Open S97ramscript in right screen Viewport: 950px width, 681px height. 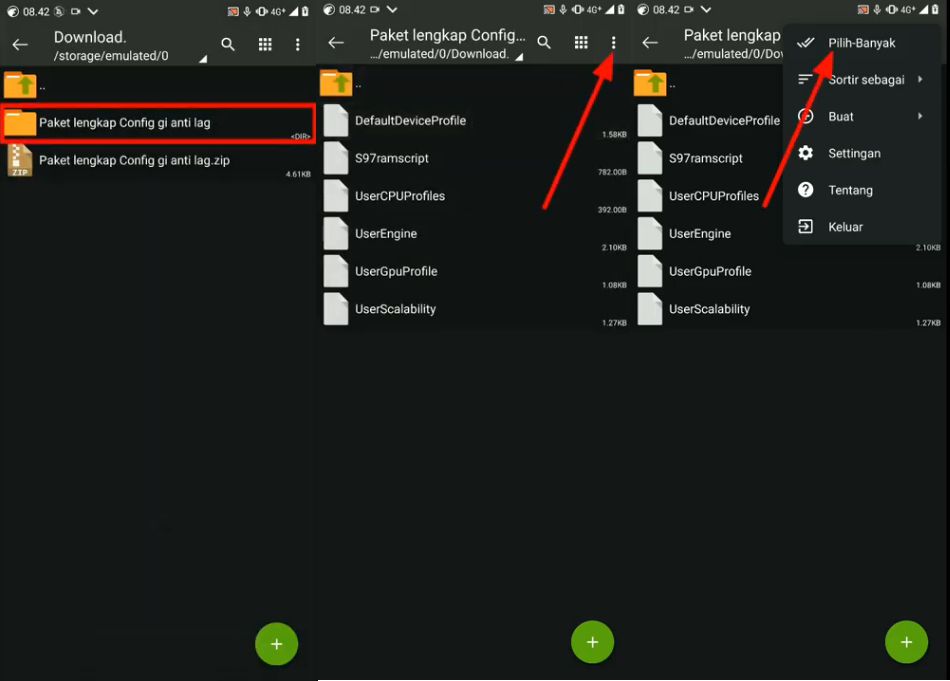pyautogui.click(x=709, y=159)
